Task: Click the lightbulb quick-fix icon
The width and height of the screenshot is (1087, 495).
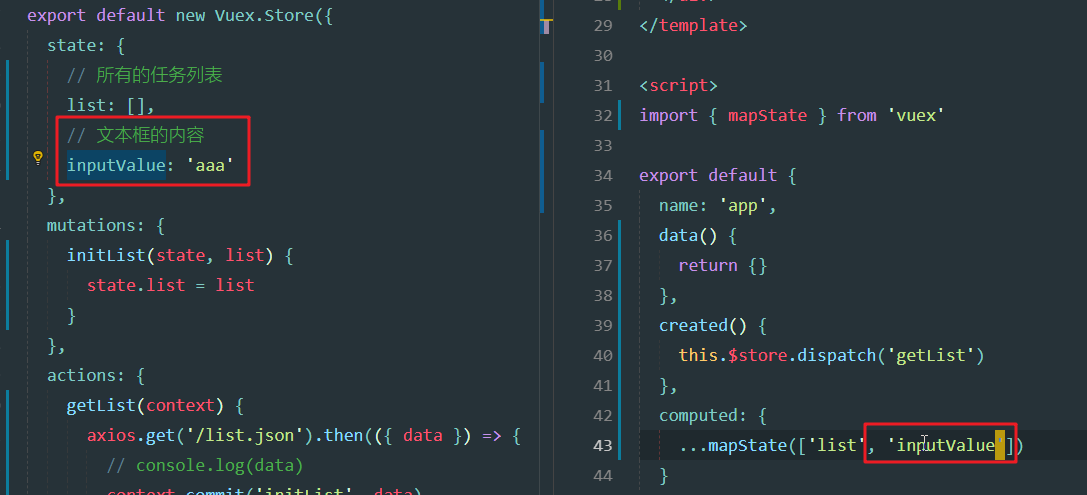Action: 38,157
